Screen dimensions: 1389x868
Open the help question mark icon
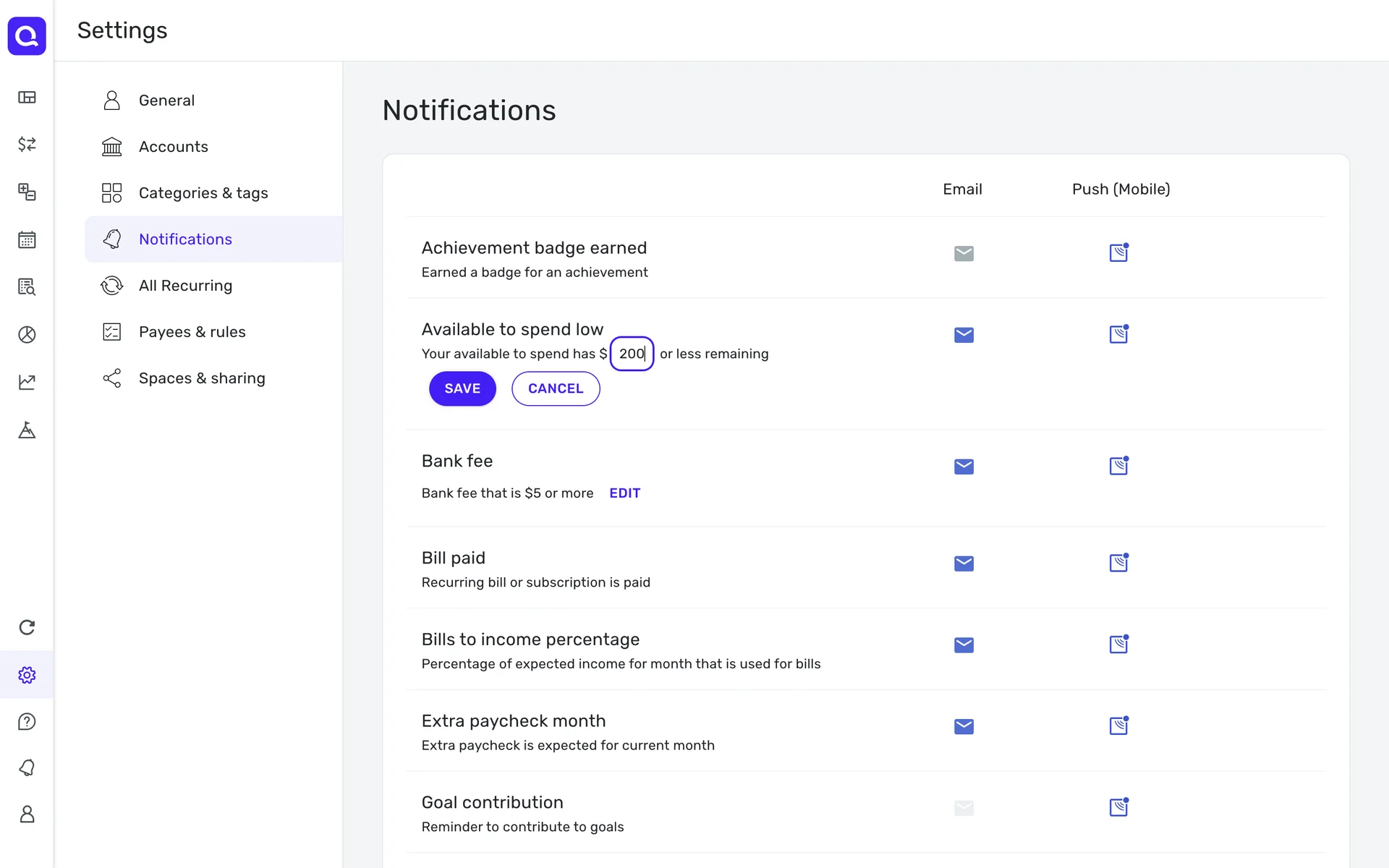27,721
